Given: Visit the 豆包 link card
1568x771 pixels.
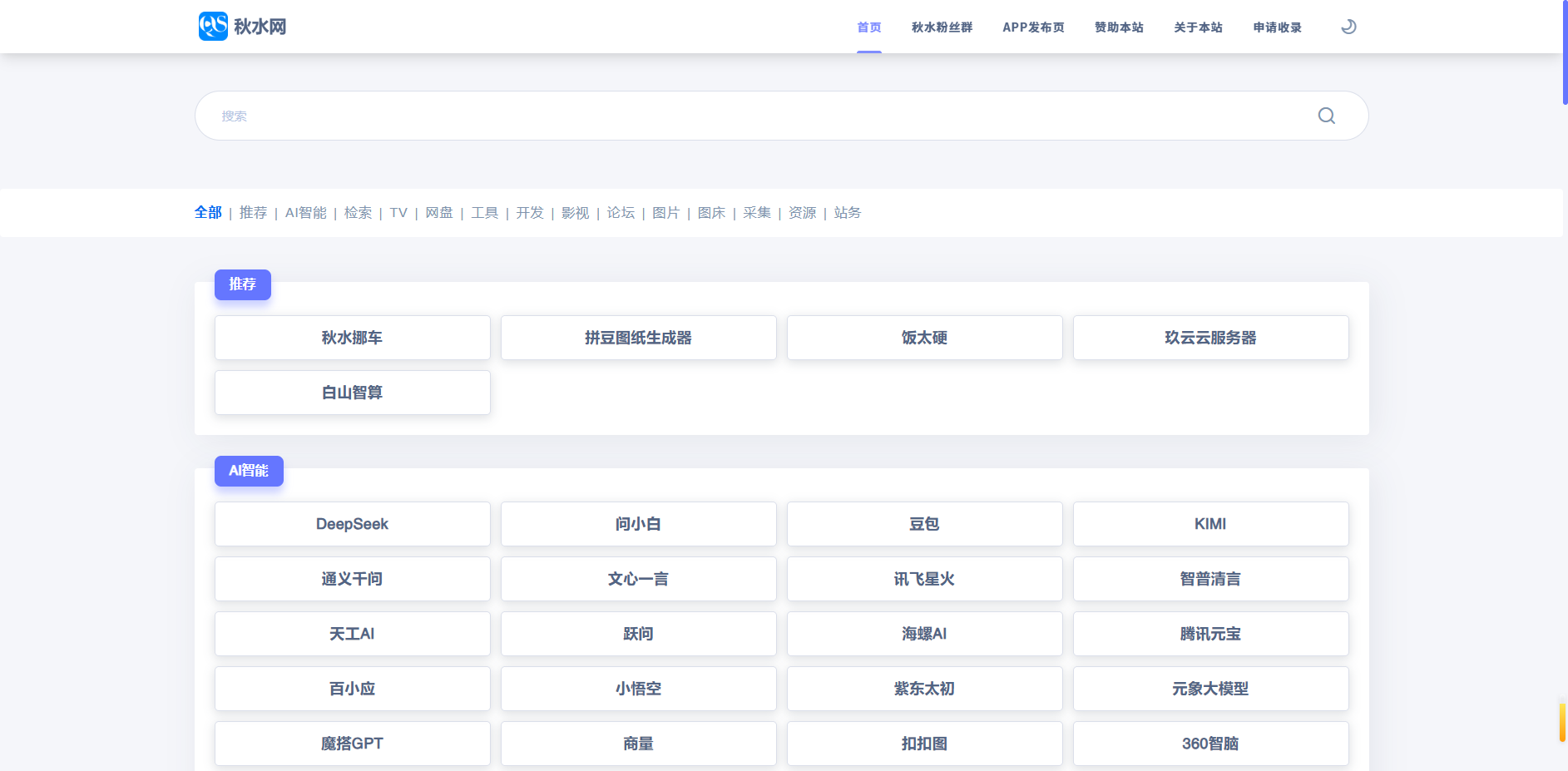Looking at the screenshot, I should [925, 524].
